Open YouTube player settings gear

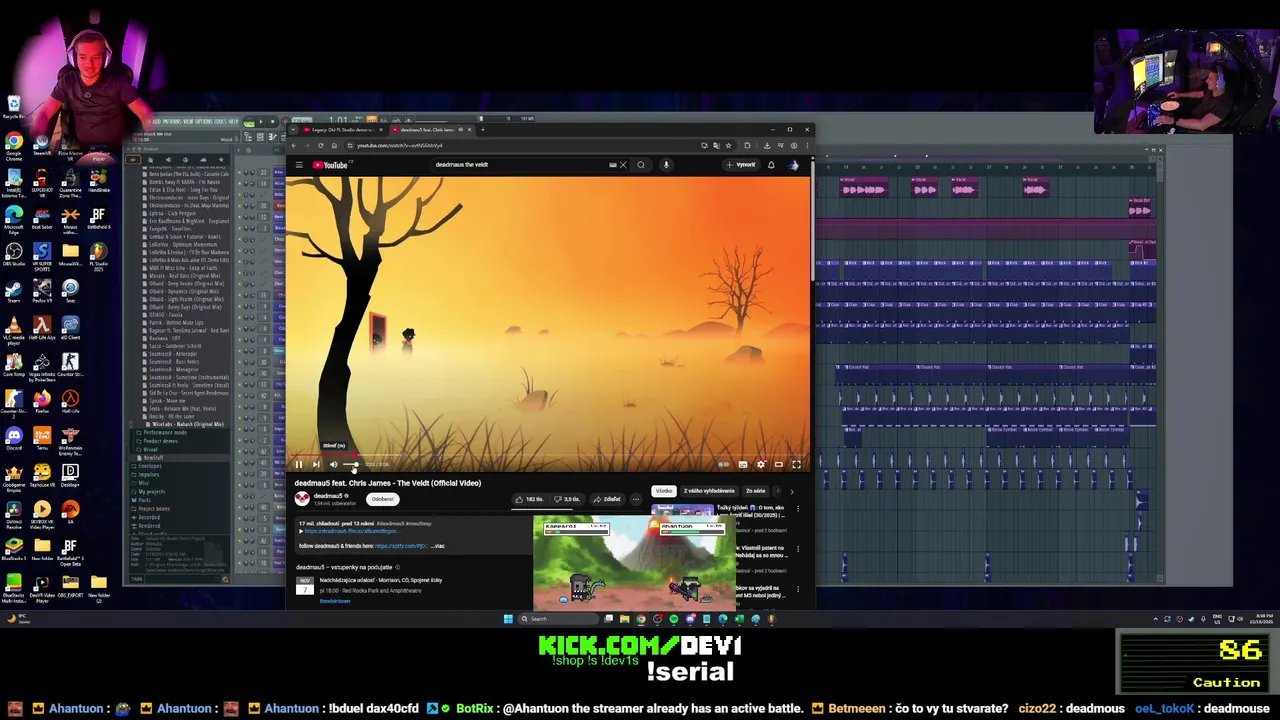(x=761, y=464)
